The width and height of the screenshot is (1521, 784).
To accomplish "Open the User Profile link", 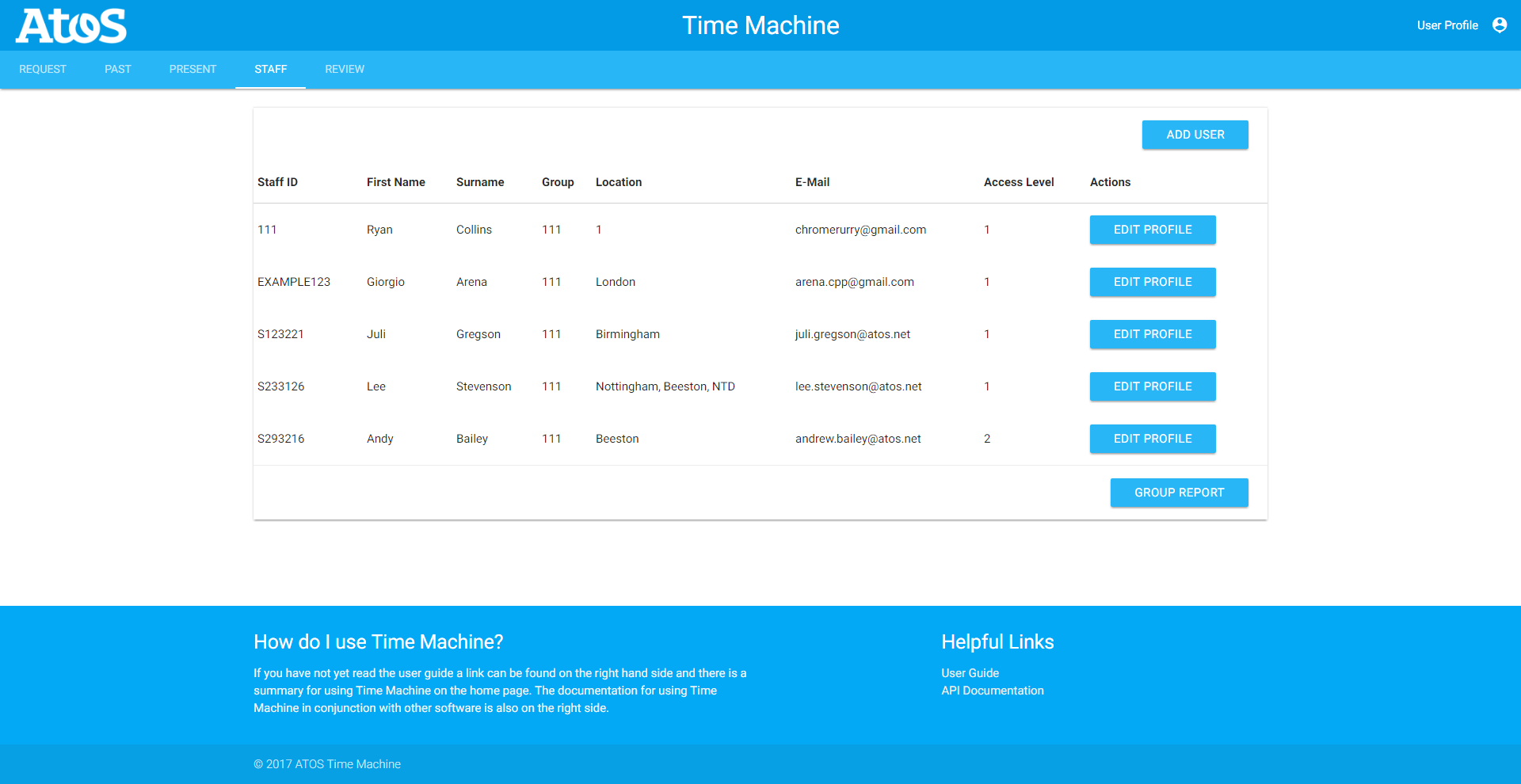I will 1447,25.
